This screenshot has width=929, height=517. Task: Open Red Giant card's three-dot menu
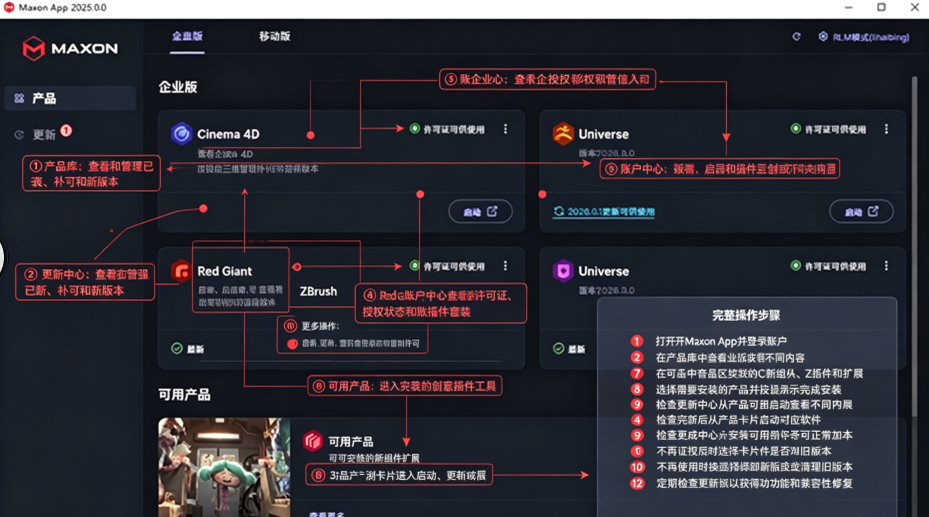click(505, 266)
